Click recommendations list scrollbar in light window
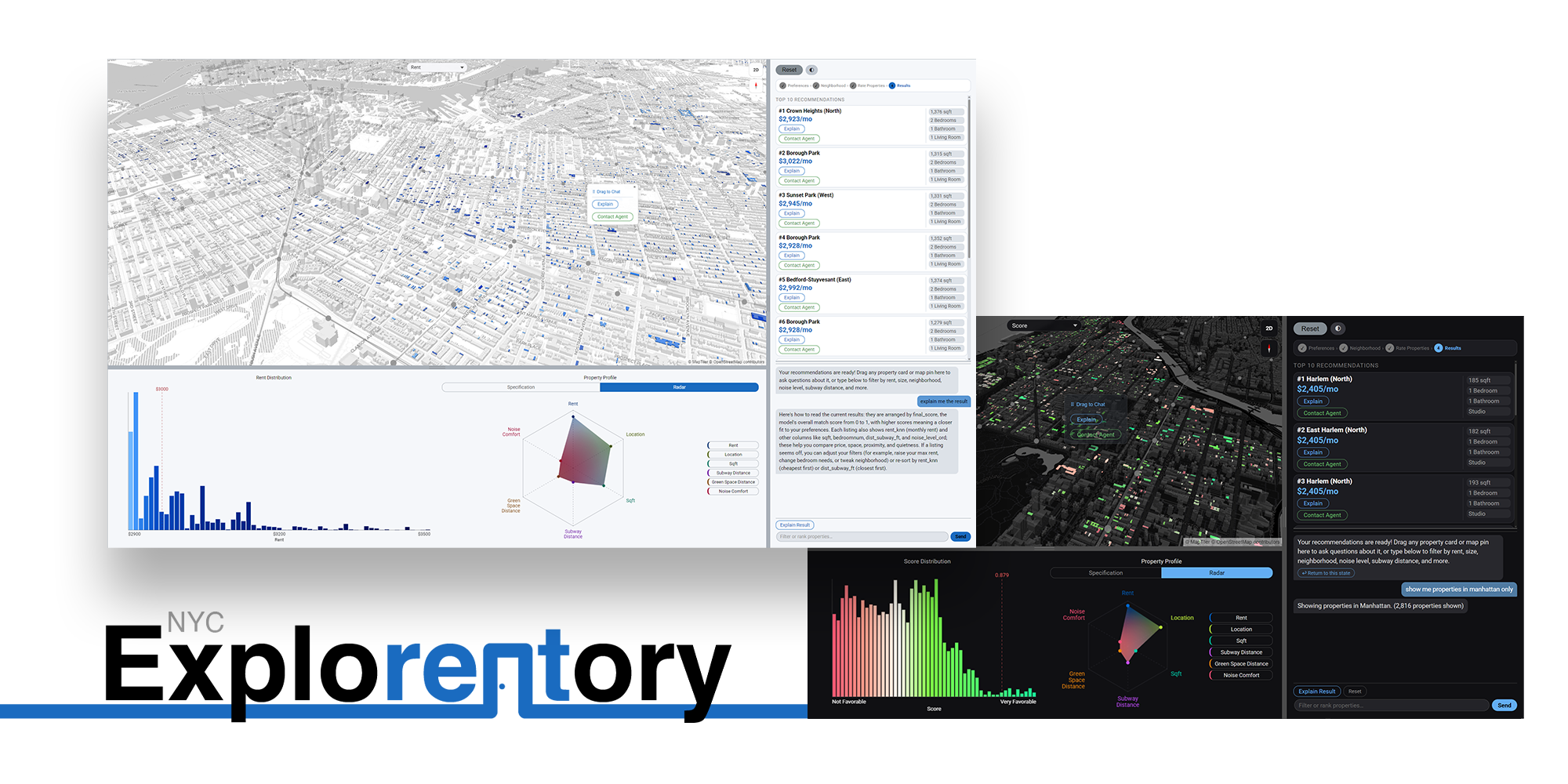The width and height of the screenshot is (1568, 784). pyautogui.click(x=969, y=176)
